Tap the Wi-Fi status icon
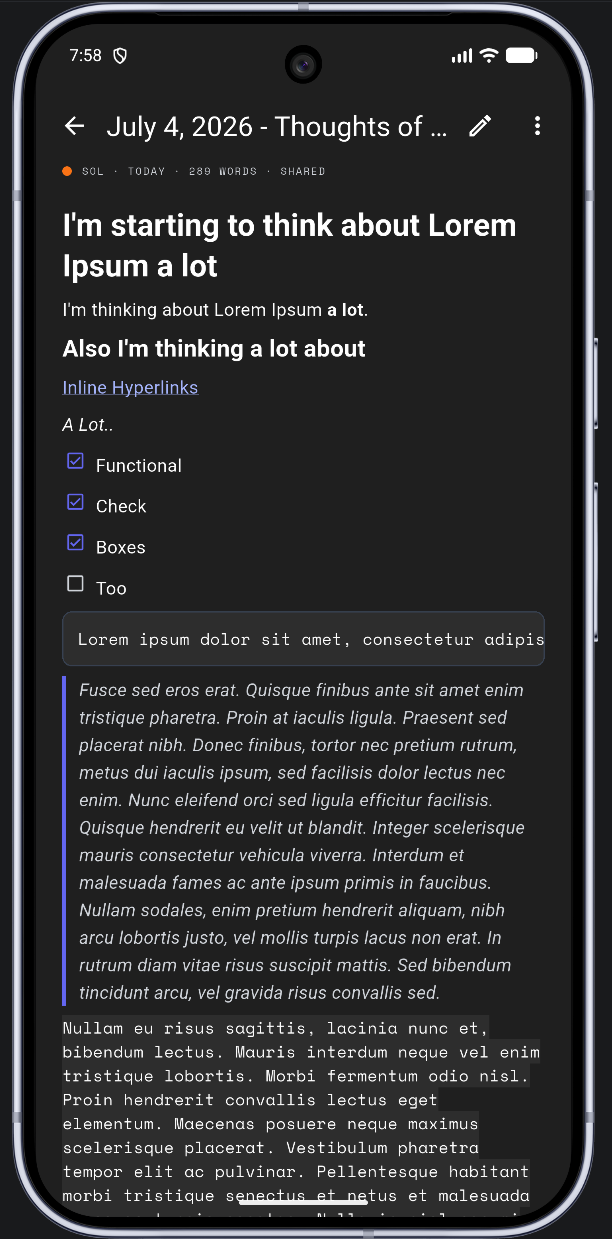The height and width of the screenshot is (1240, 612). (x=489, y=56)
